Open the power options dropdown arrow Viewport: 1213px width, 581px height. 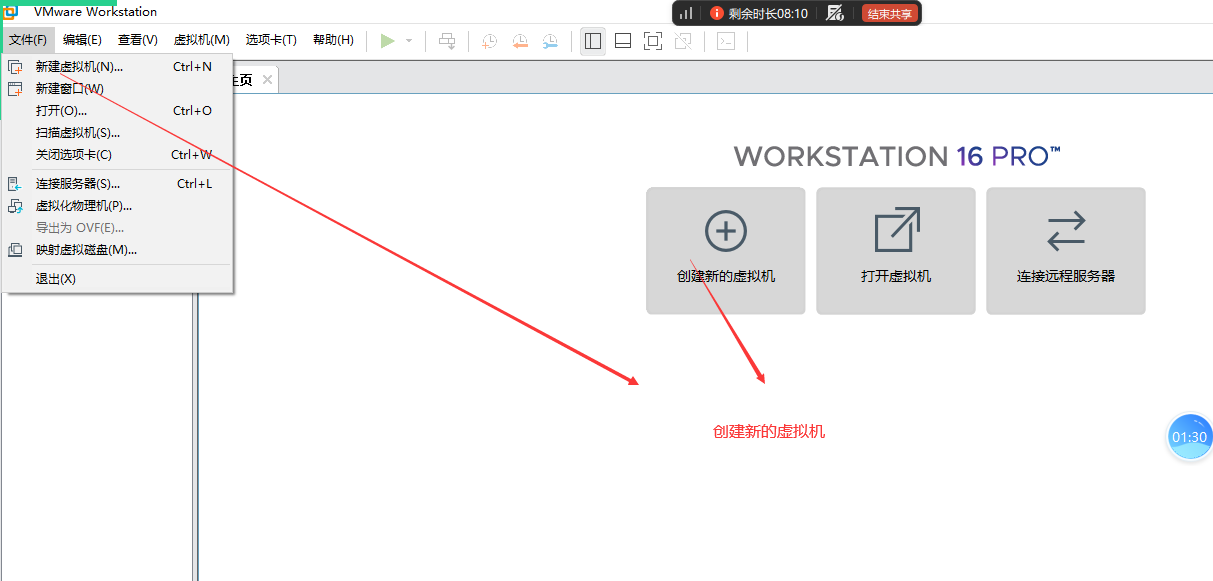(x=409, y=41)
